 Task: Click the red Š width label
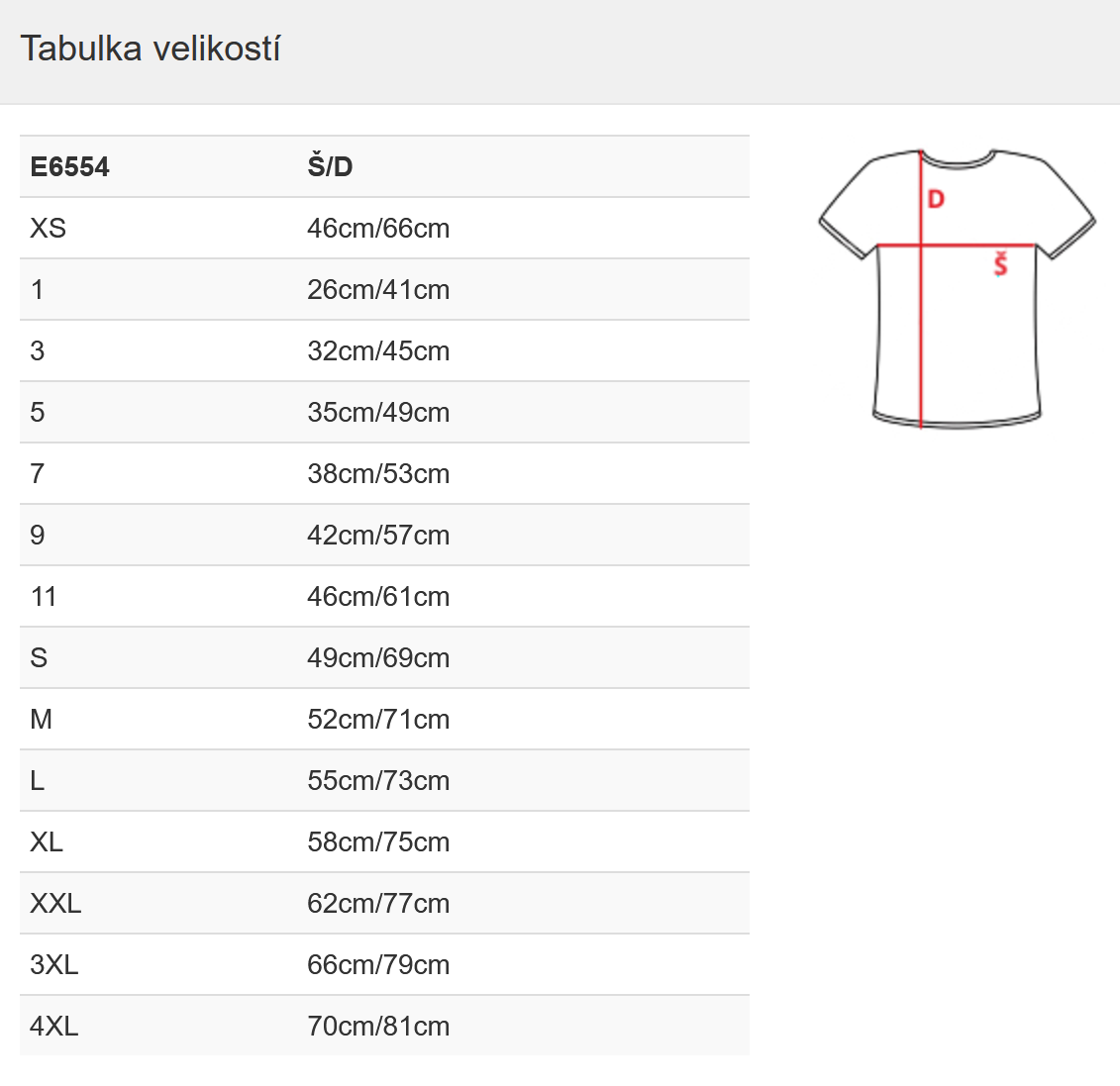(x=1000, y=263)
